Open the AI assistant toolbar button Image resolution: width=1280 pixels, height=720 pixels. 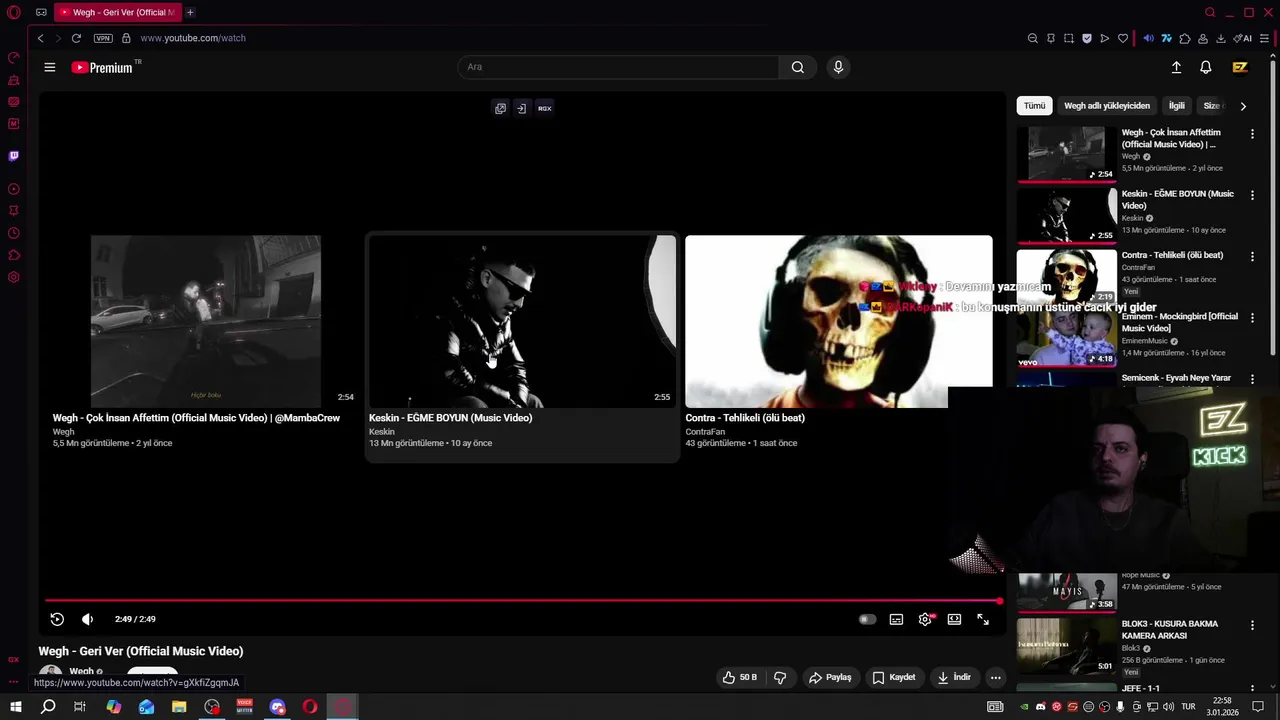(x=1243, y=38)
